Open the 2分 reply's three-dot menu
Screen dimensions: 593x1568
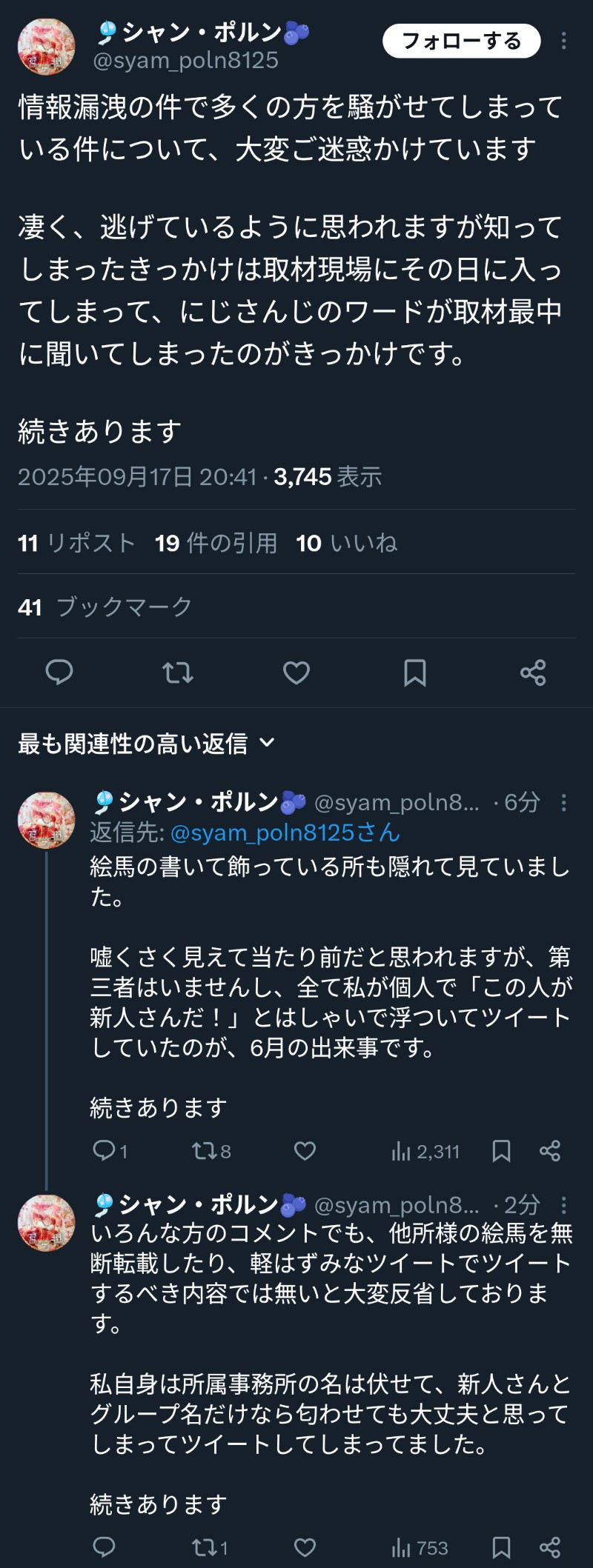(564, 1205)
